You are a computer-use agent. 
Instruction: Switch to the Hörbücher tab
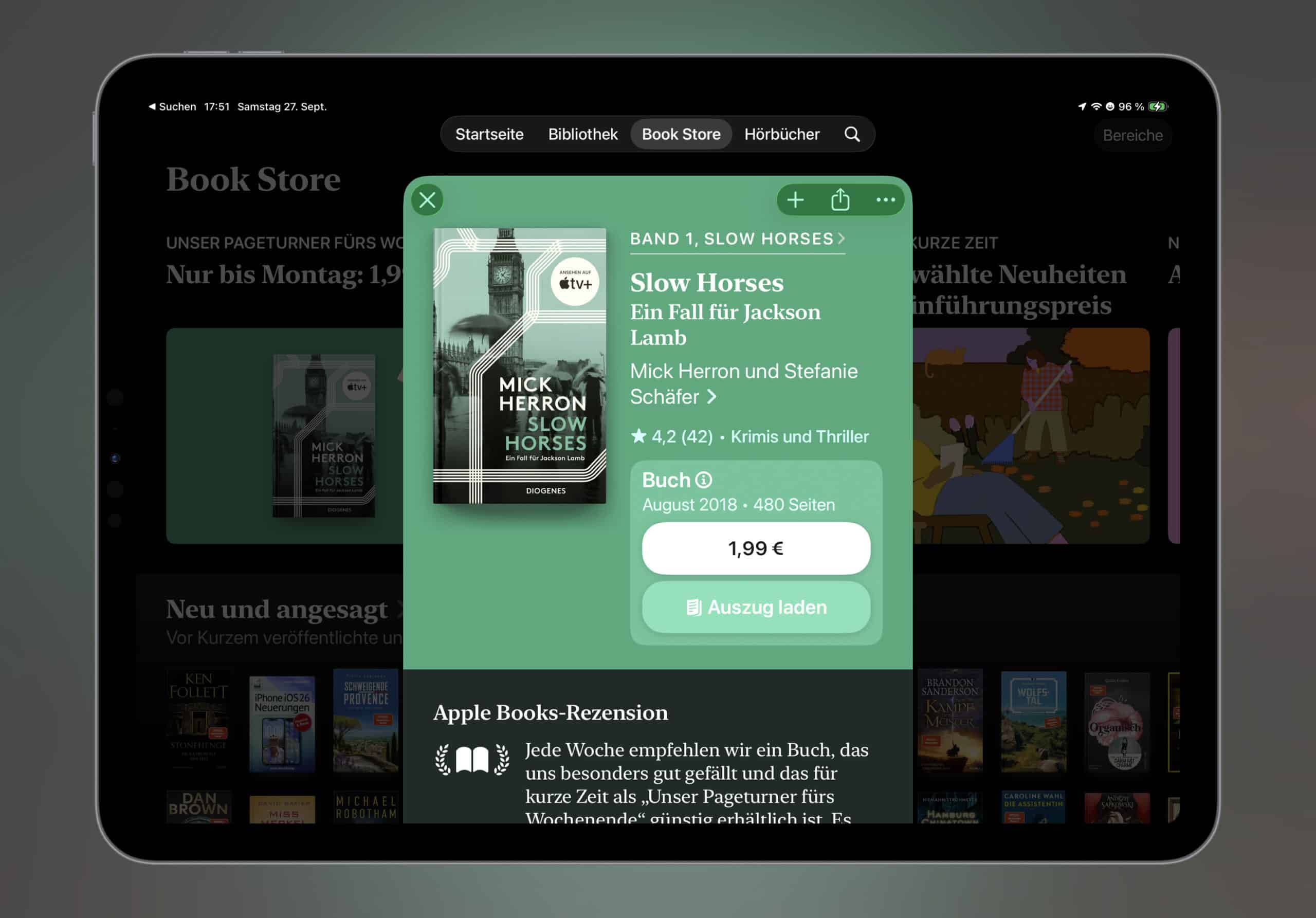pos(782,134)
